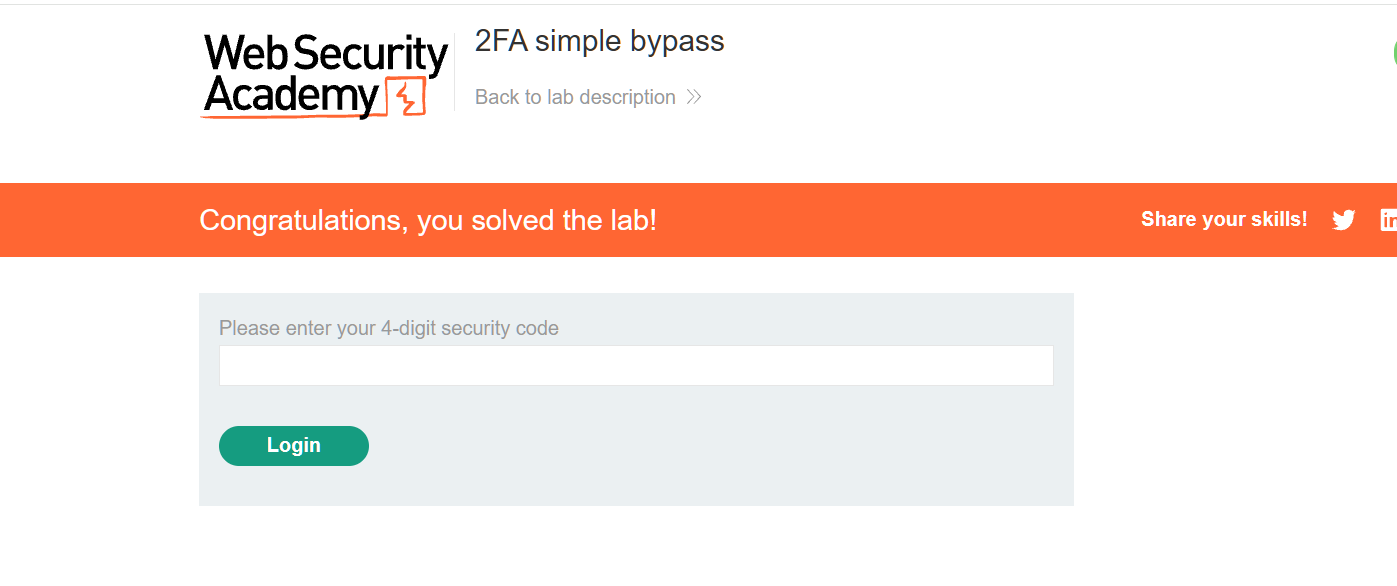Click the 'Academy' word in the logo
Image resolution: width=1397 pixels, height=586 pixels.
coord(290,97)
